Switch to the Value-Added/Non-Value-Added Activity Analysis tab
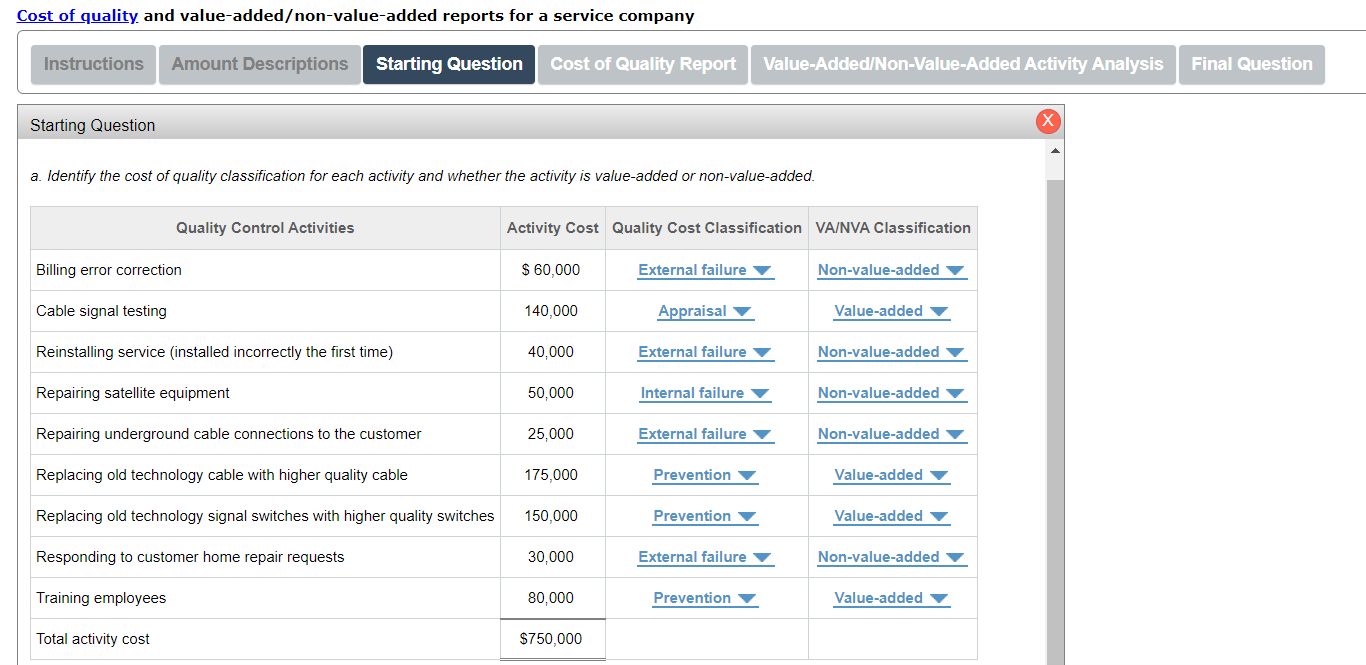 (x=962, y=64)
